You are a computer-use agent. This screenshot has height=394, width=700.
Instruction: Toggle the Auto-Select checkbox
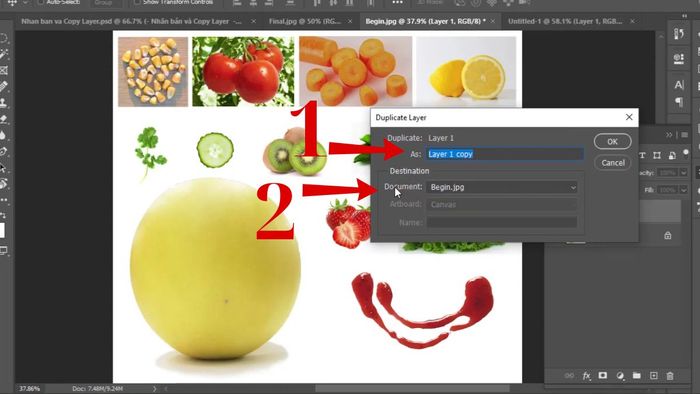pos(40,2)
